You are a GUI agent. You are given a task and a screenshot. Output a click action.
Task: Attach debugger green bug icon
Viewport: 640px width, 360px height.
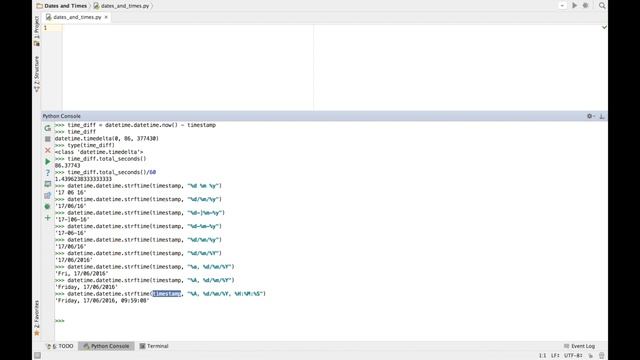click(x=48, y=207)
